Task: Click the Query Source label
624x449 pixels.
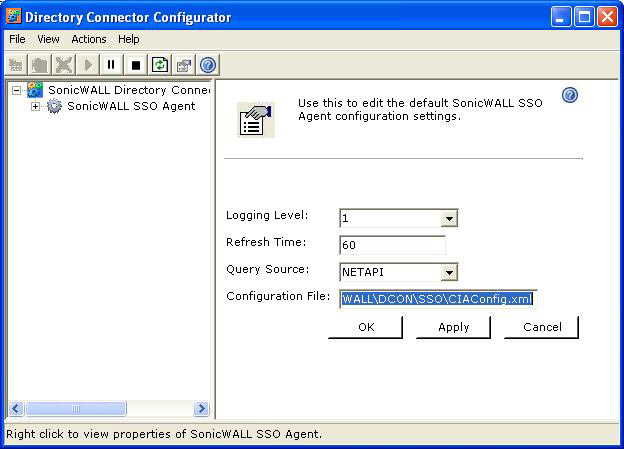Action: coord(267,269)
